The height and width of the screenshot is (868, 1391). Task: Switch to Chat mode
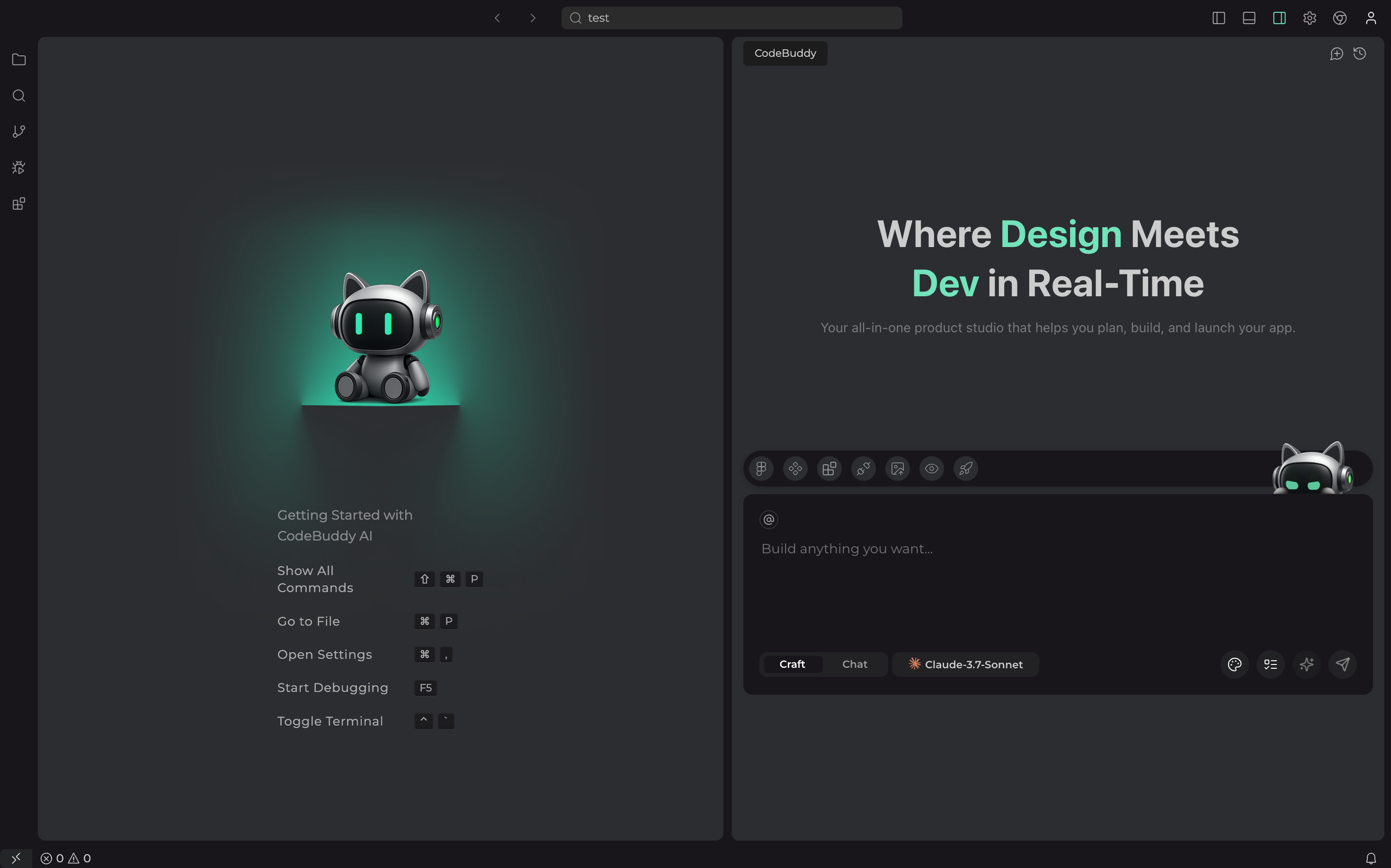[855, 664]
